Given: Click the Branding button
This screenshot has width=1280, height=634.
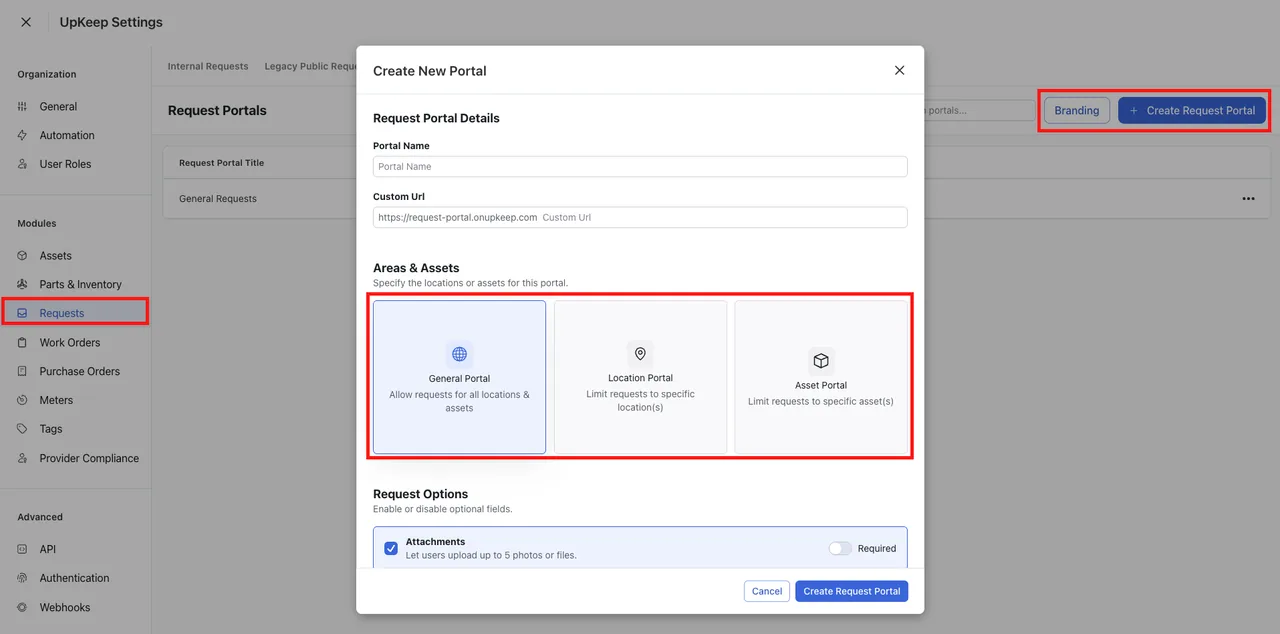Looking at the screenshot, I should [x=1077, y=111].
